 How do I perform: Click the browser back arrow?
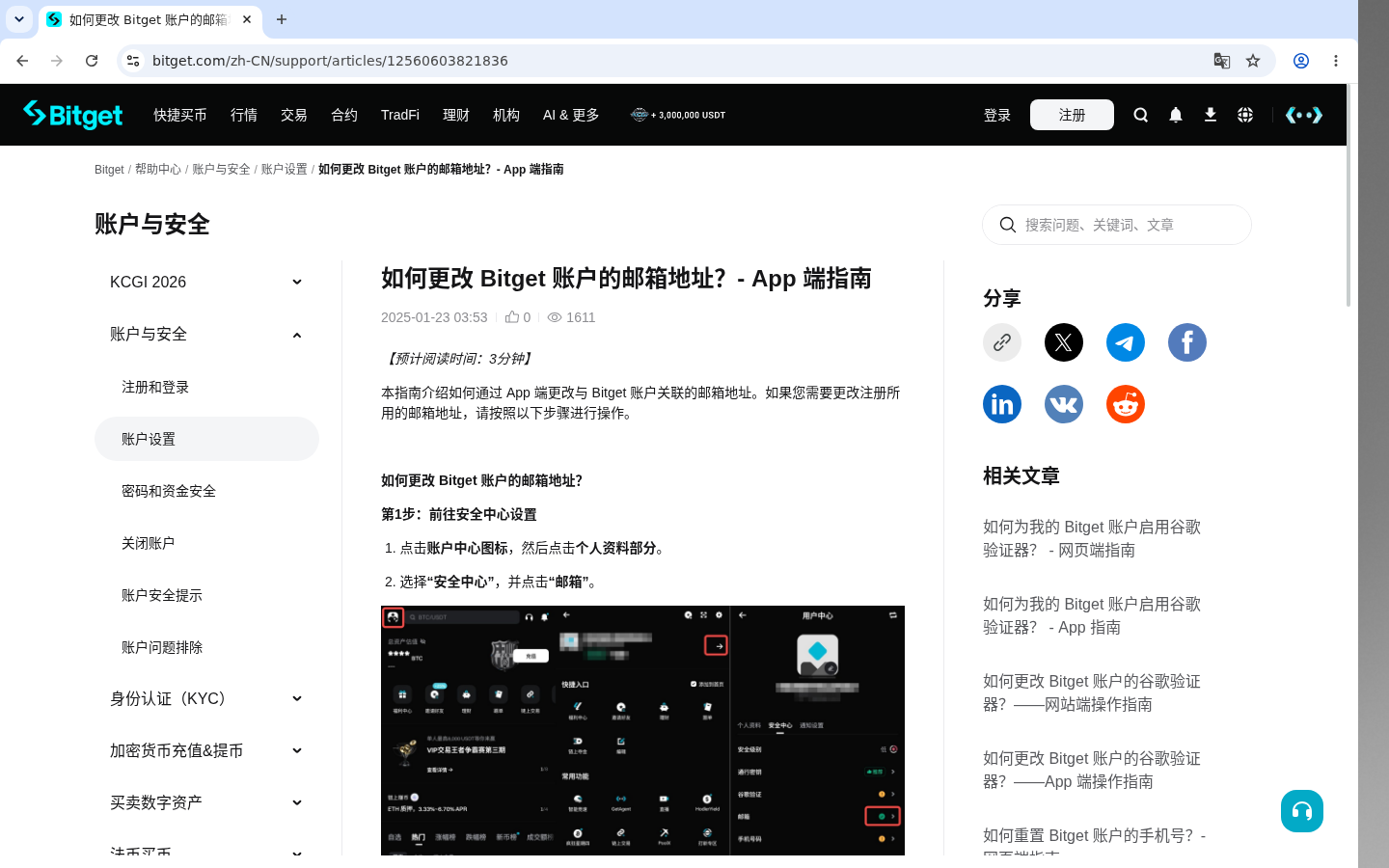(x=22, y=61)
